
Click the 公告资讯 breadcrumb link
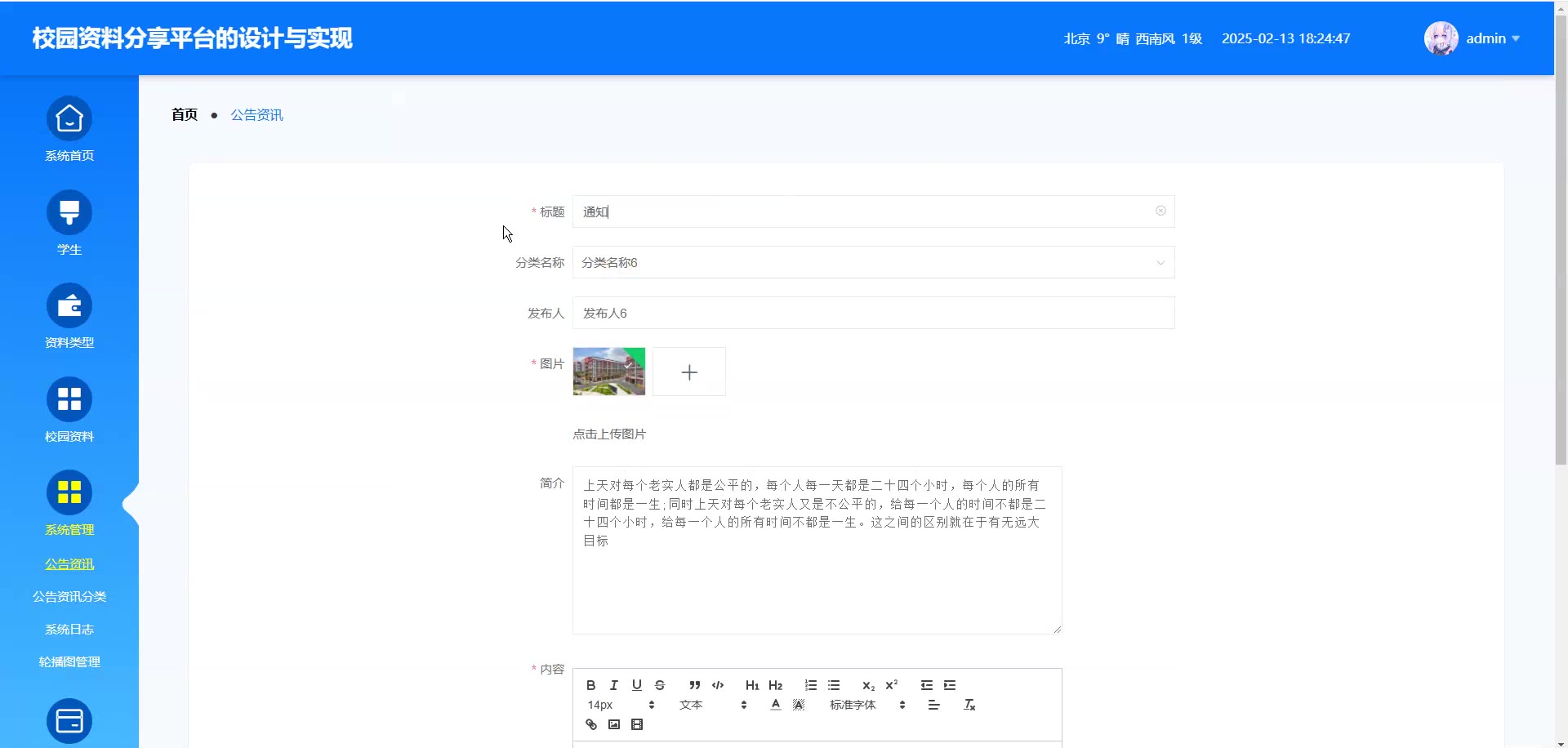click(257, 115)
